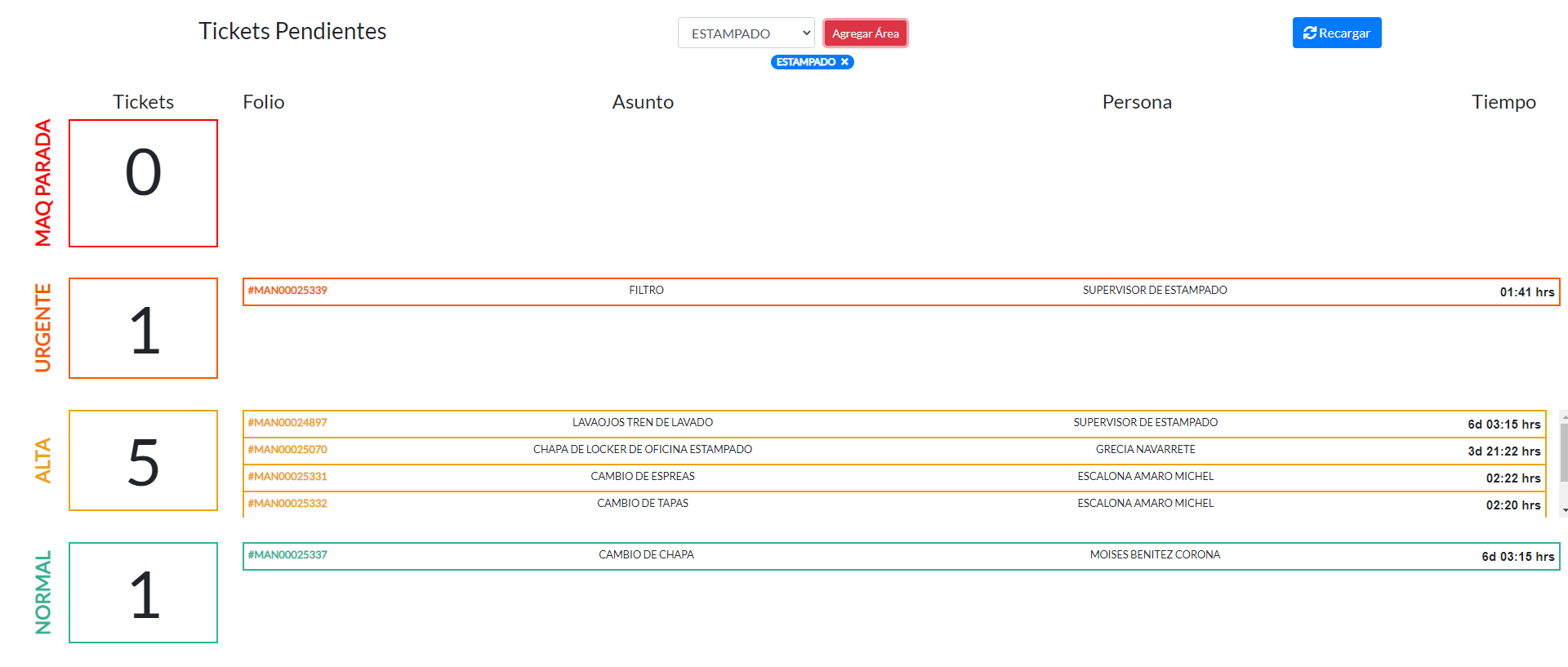Image resolution: width=1568 pixels, height=667 pixels.
Task: Click the Tickets Pendientes page title
Action: (x=292, y=31)
